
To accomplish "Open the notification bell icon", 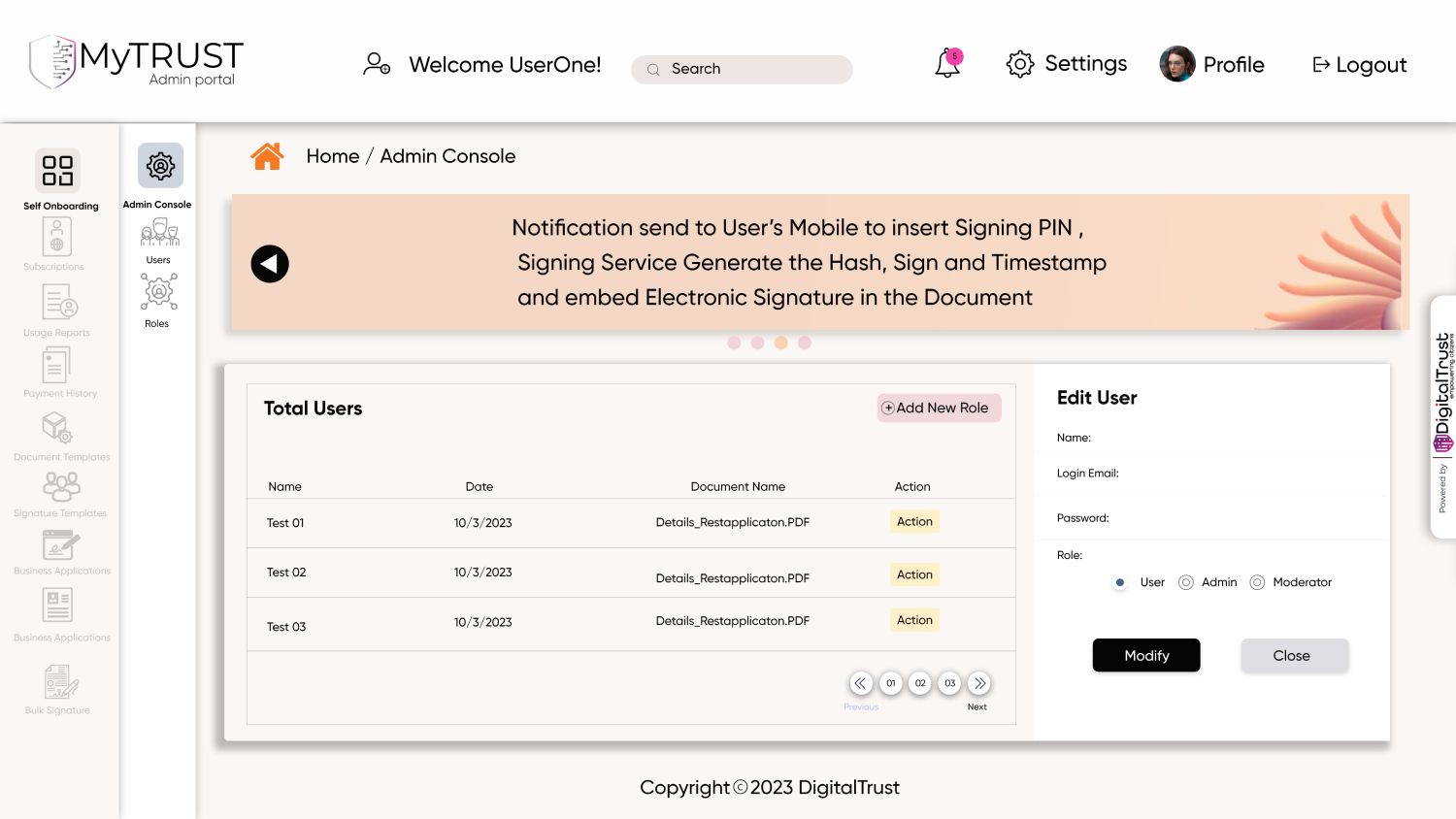I will (947, 64).
